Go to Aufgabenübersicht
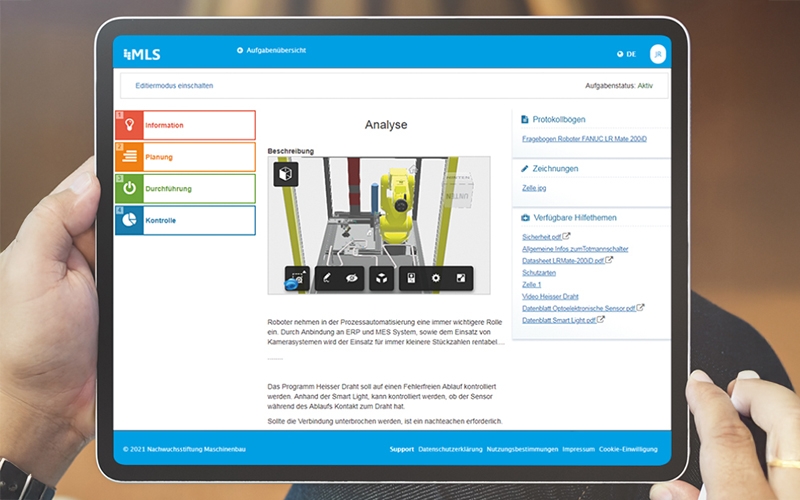800x500 pixels. click(273, 50)
